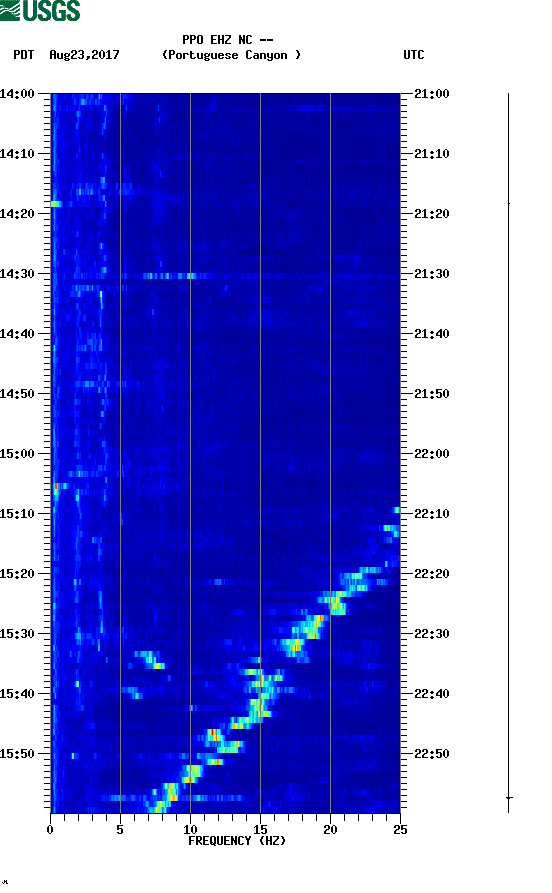552x893 pixels.
Task: Click the '5' frequency axis label
Action: [x=120, y=830]
